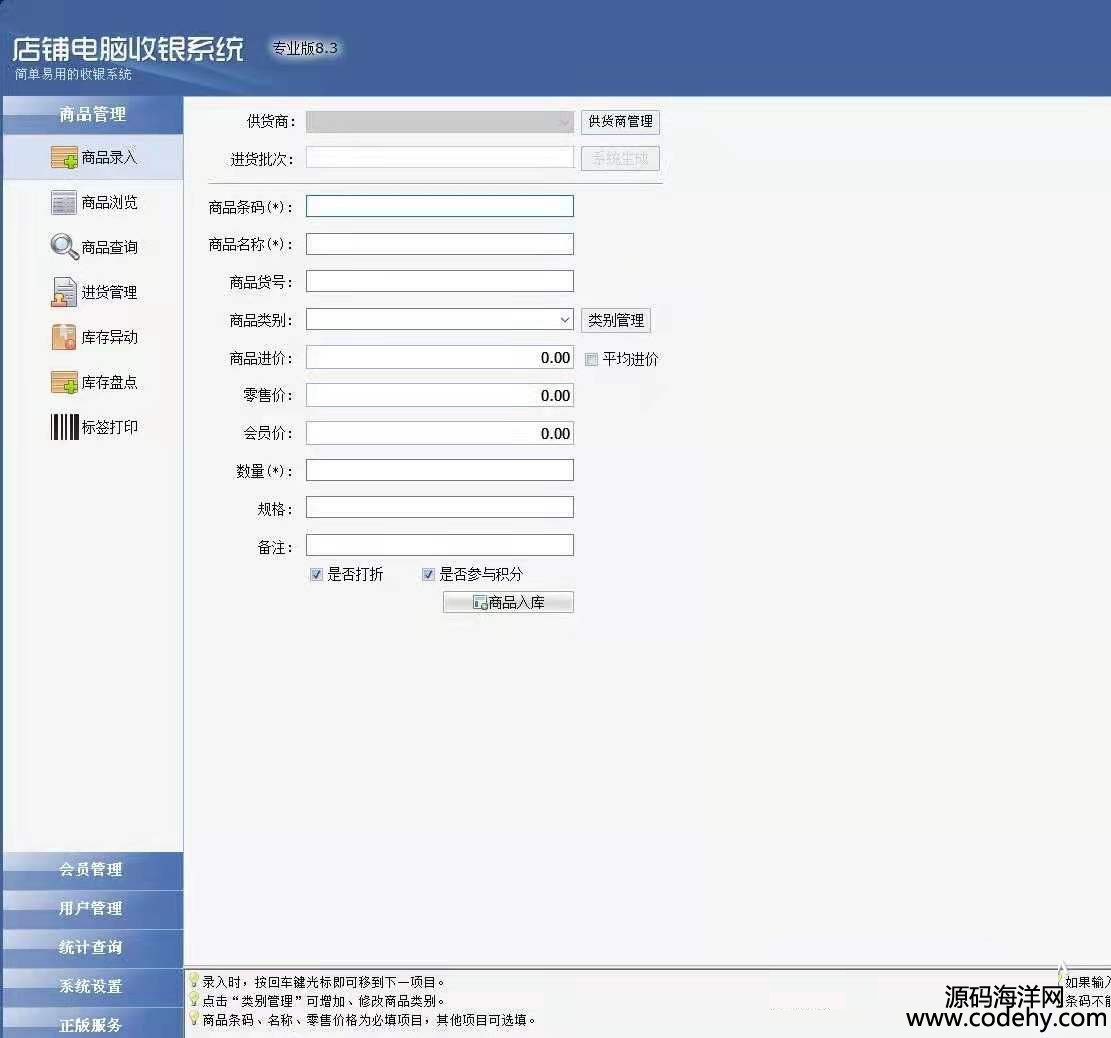1111x1038 pixels.
Task: Focus the 商品条码 input field
Action: (439, 206)
